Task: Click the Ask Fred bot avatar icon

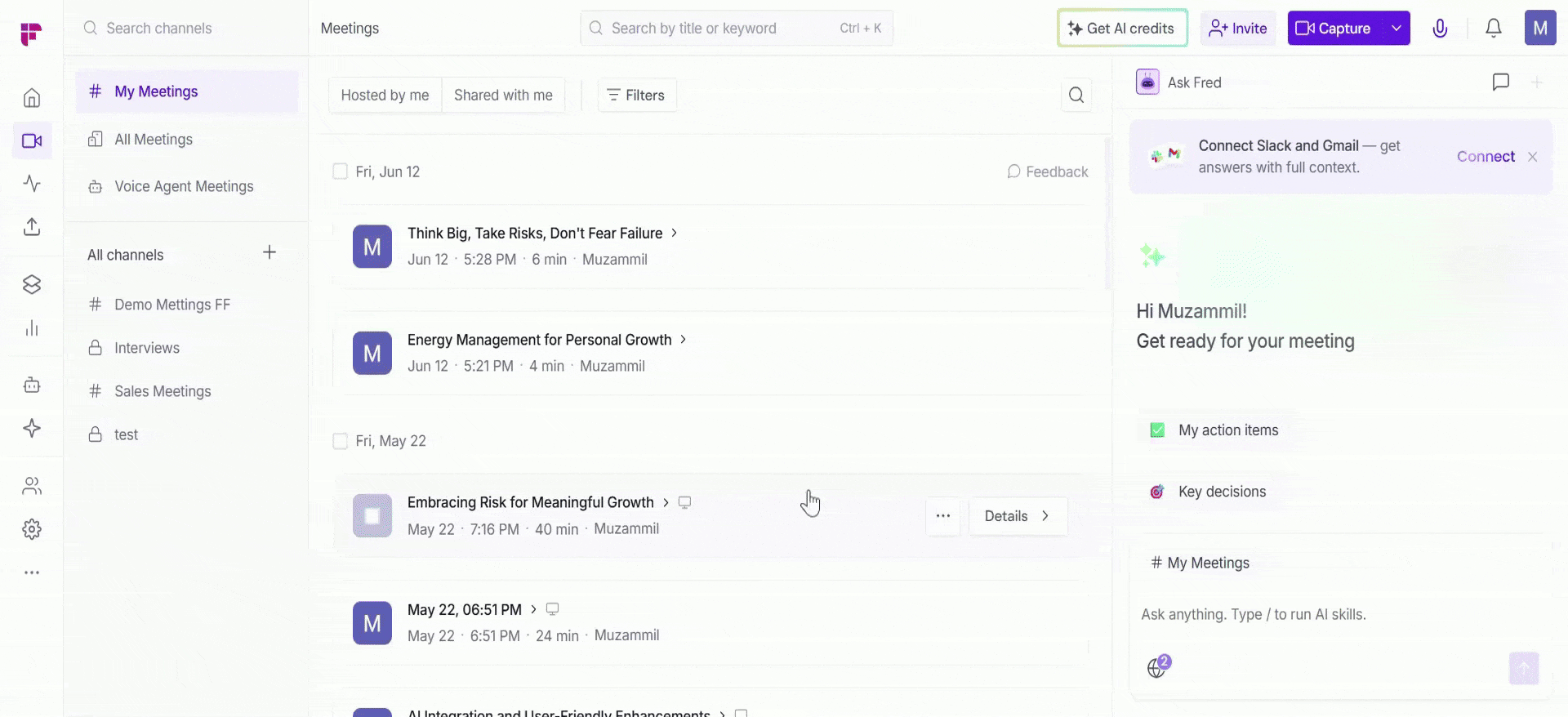Action: tap(1147, 82)
